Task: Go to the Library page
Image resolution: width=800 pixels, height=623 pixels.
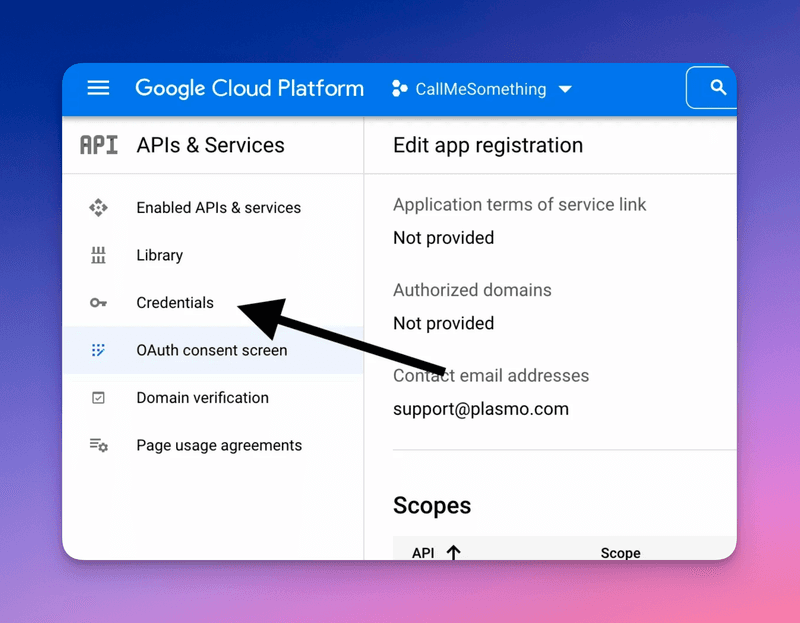Action: (x=212, y=255)
